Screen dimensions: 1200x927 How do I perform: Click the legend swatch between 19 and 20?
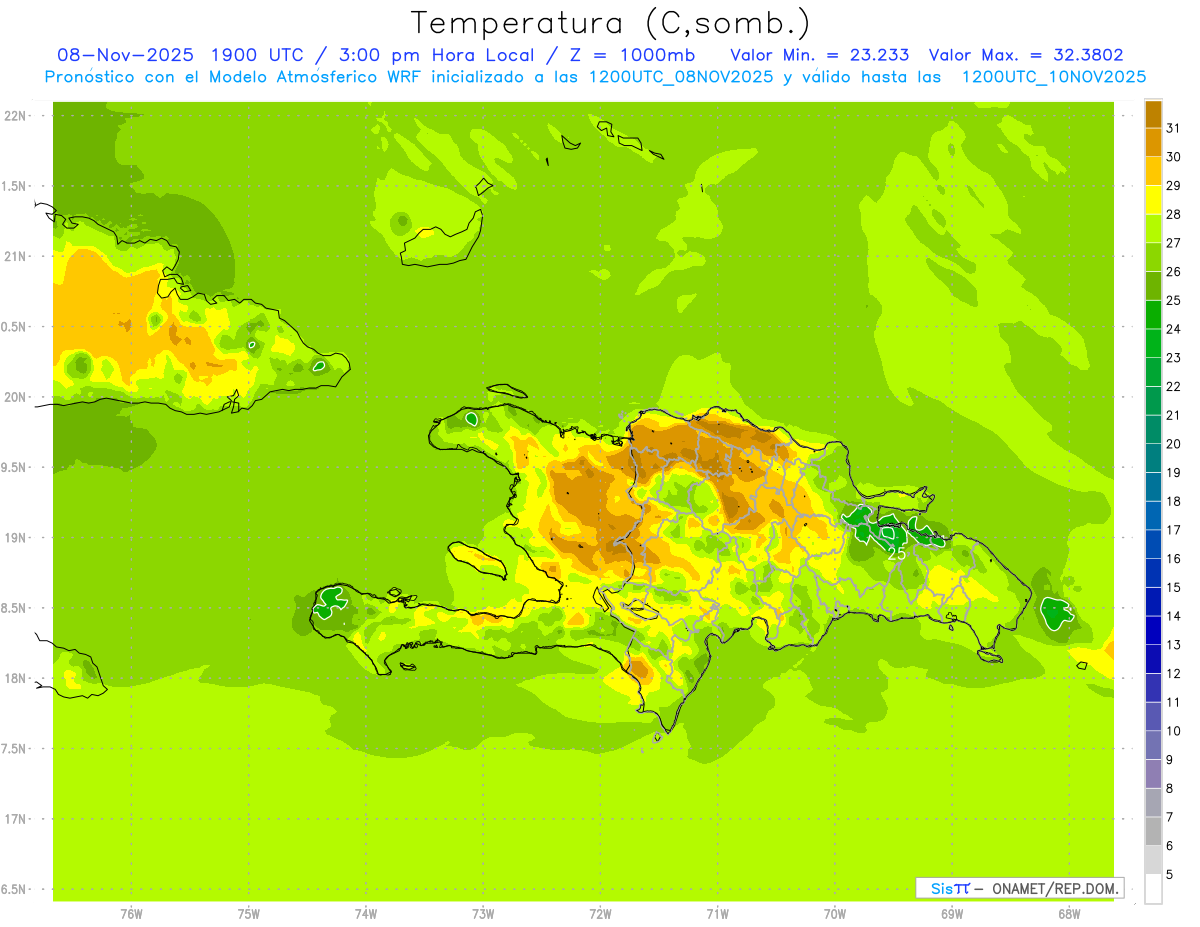point(1153,458)
